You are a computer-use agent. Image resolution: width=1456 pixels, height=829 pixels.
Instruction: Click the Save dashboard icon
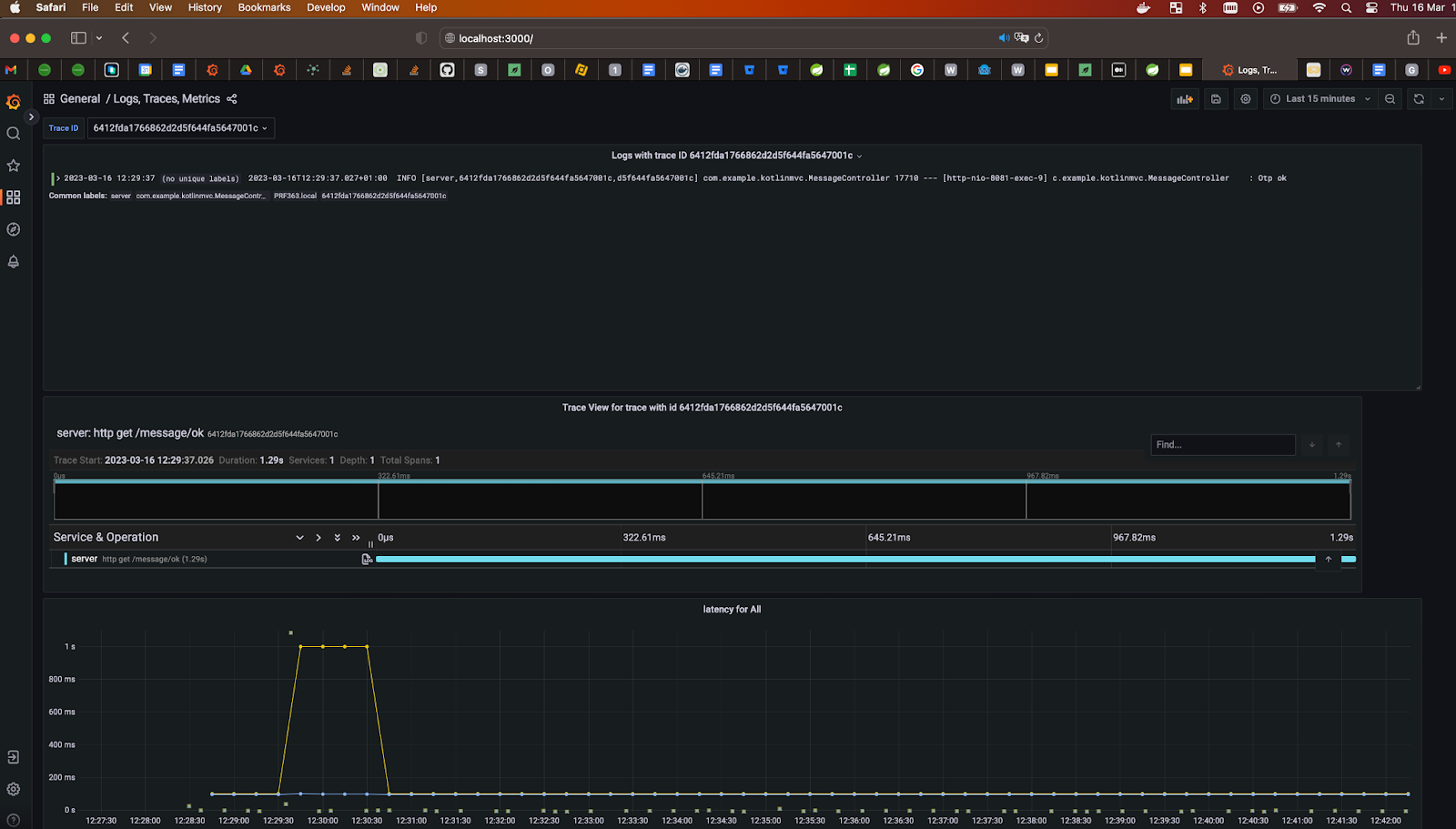click(1216, 99)
